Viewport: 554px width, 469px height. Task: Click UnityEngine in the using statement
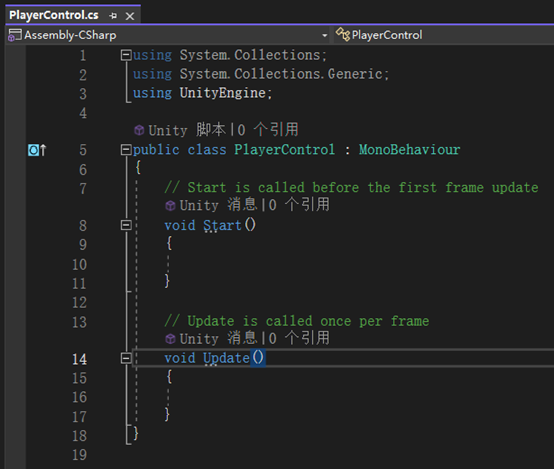[x=223, y=93]
